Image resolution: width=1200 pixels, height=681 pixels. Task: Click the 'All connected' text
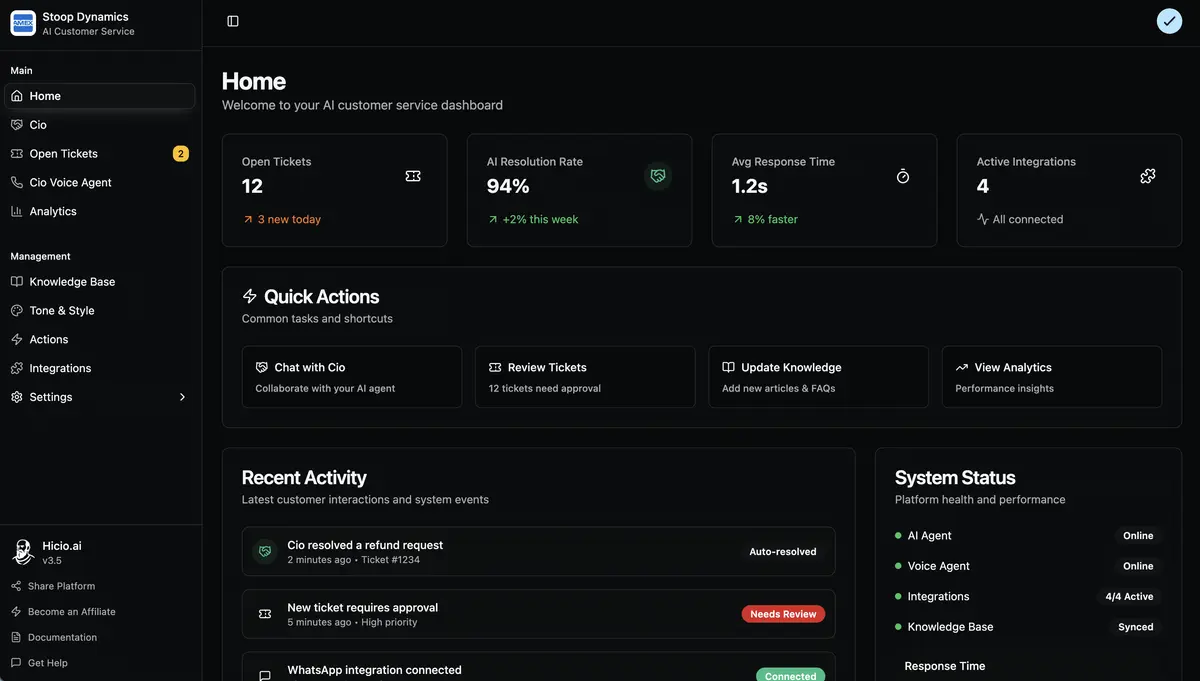coord(1028,219)
